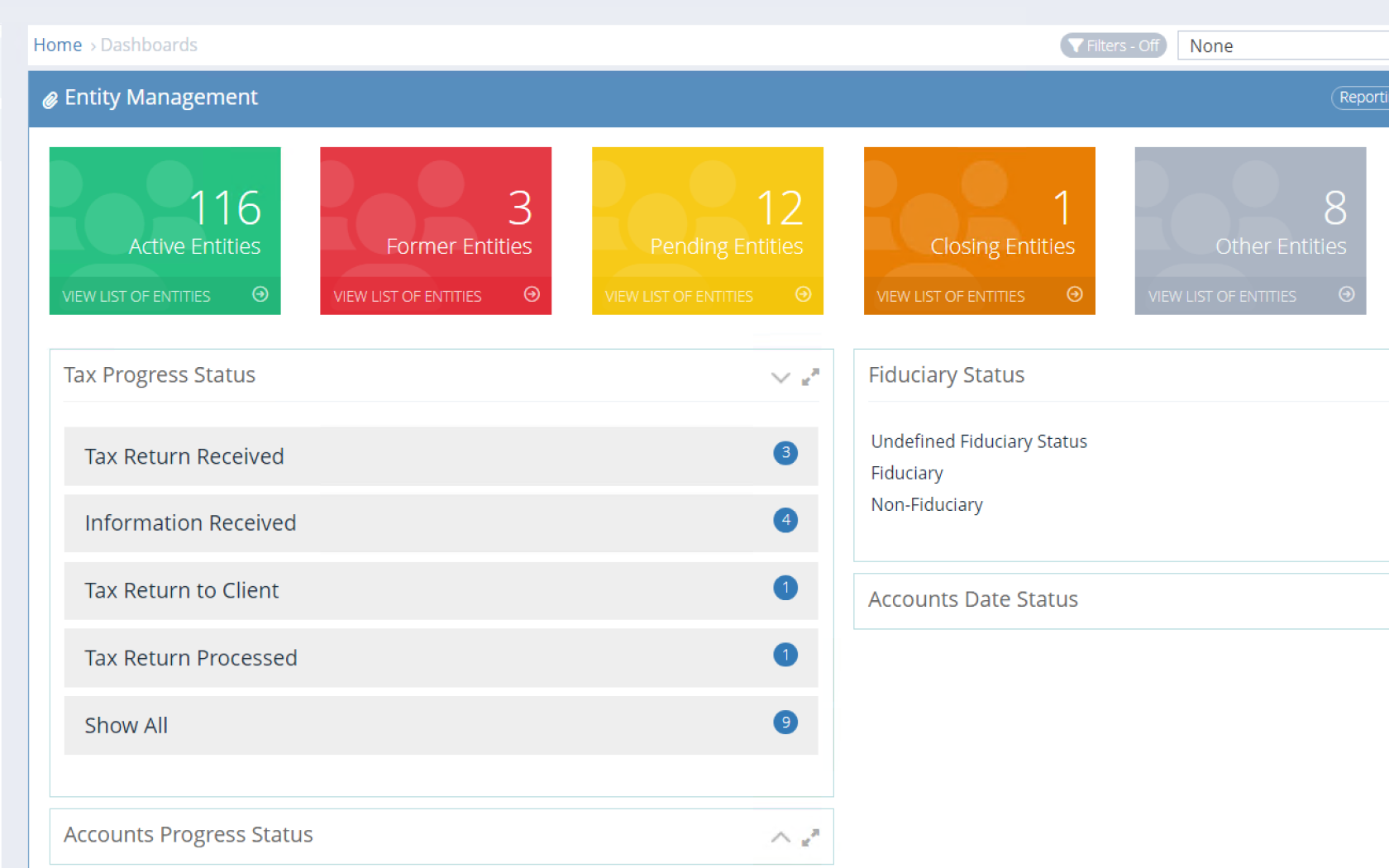
Task: Select the Tax Return to Client row
Action: [440, 590]
